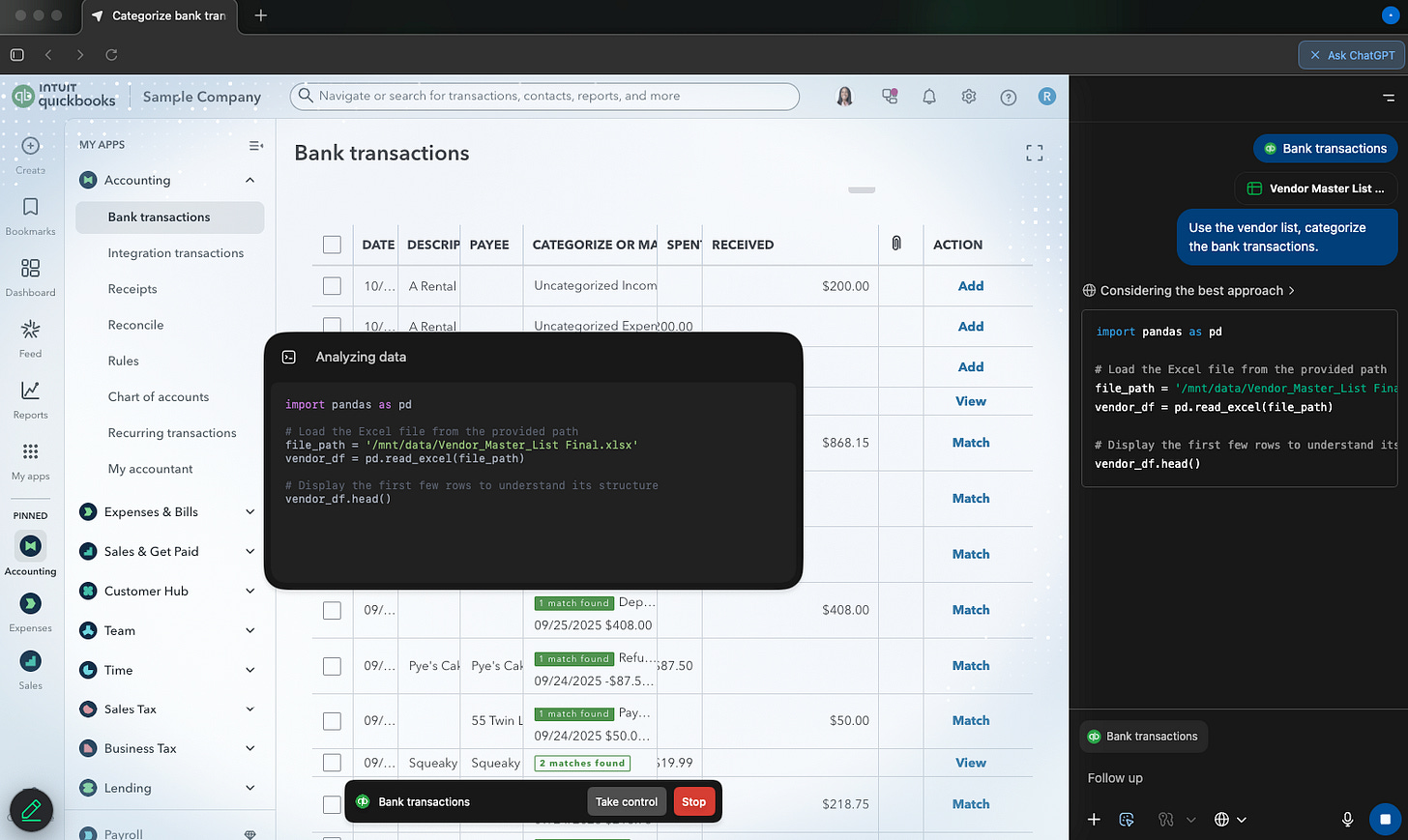This screenshot has width=1408, height=840.
Task: Expand the Sales Tax section
Action: pyautogui.click(x=250, y=710)
